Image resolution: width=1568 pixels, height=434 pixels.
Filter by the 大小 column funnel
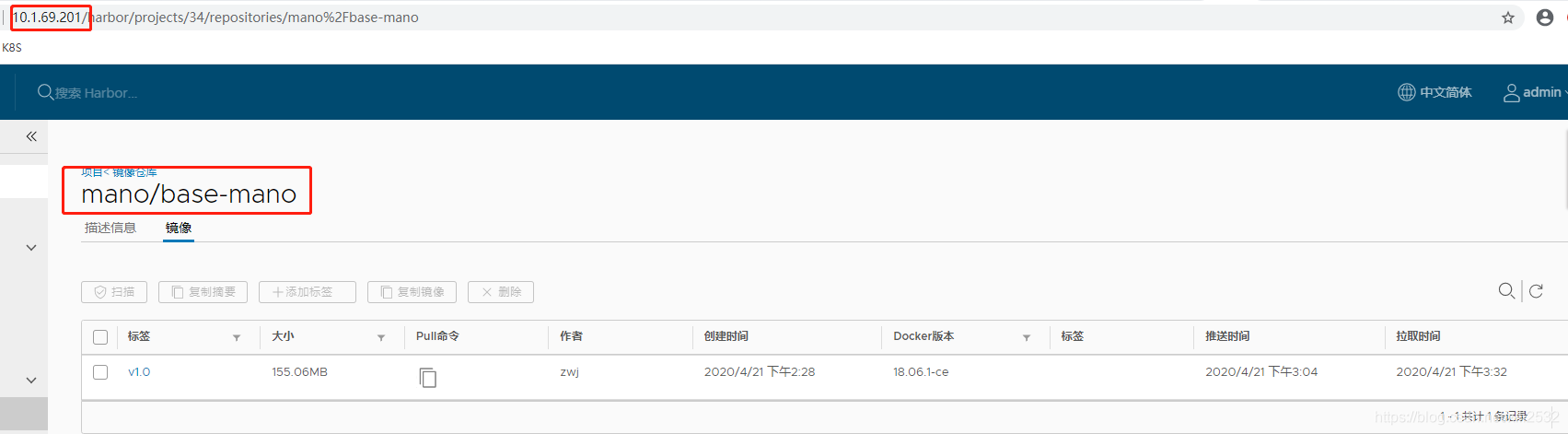click(381, 338)
